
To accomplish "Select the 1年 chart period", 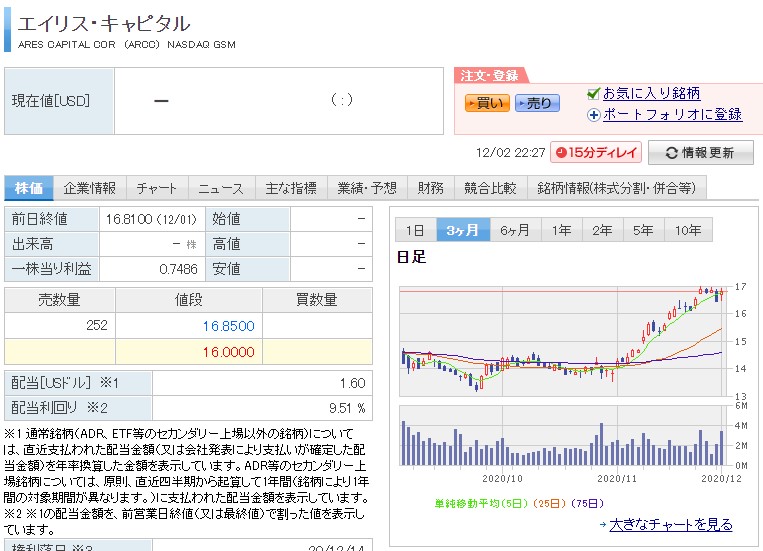I will click(562, 230).
